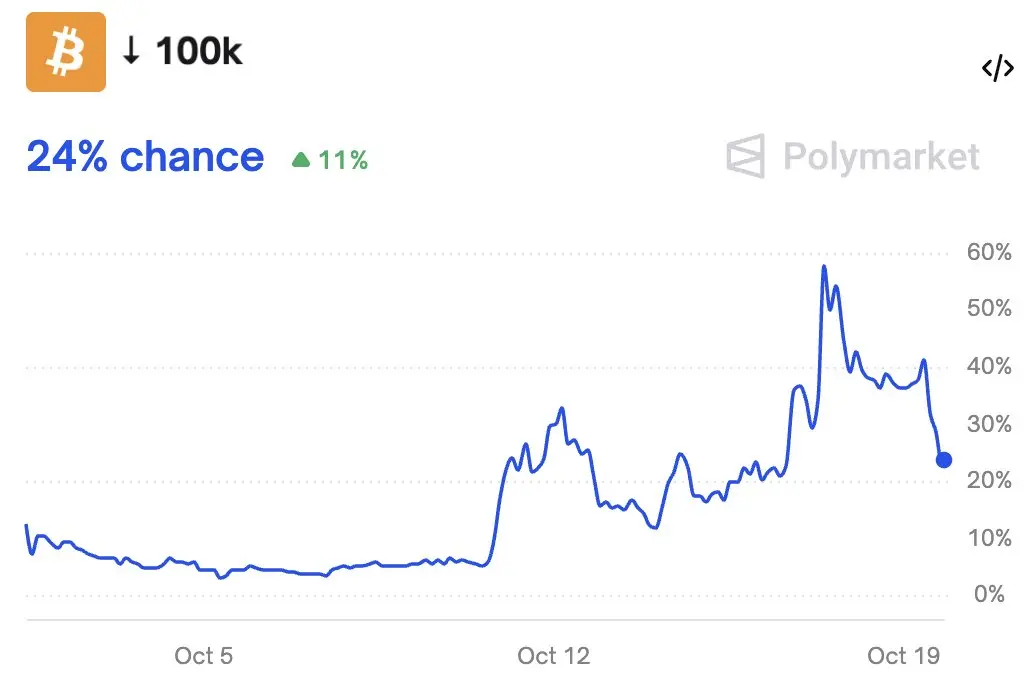Click the Polymarket logo watermark
1036x698 pixels.
click(x=746, y=156)
